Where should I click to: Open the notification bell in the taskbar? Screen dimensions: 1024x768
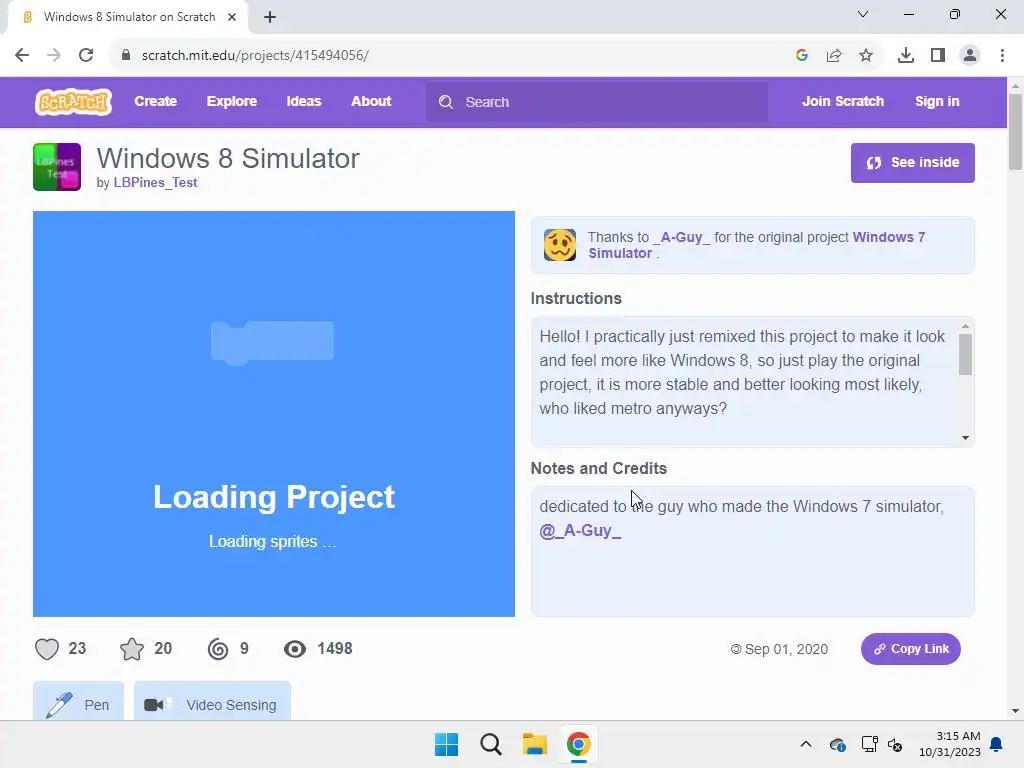pos(997,744)
